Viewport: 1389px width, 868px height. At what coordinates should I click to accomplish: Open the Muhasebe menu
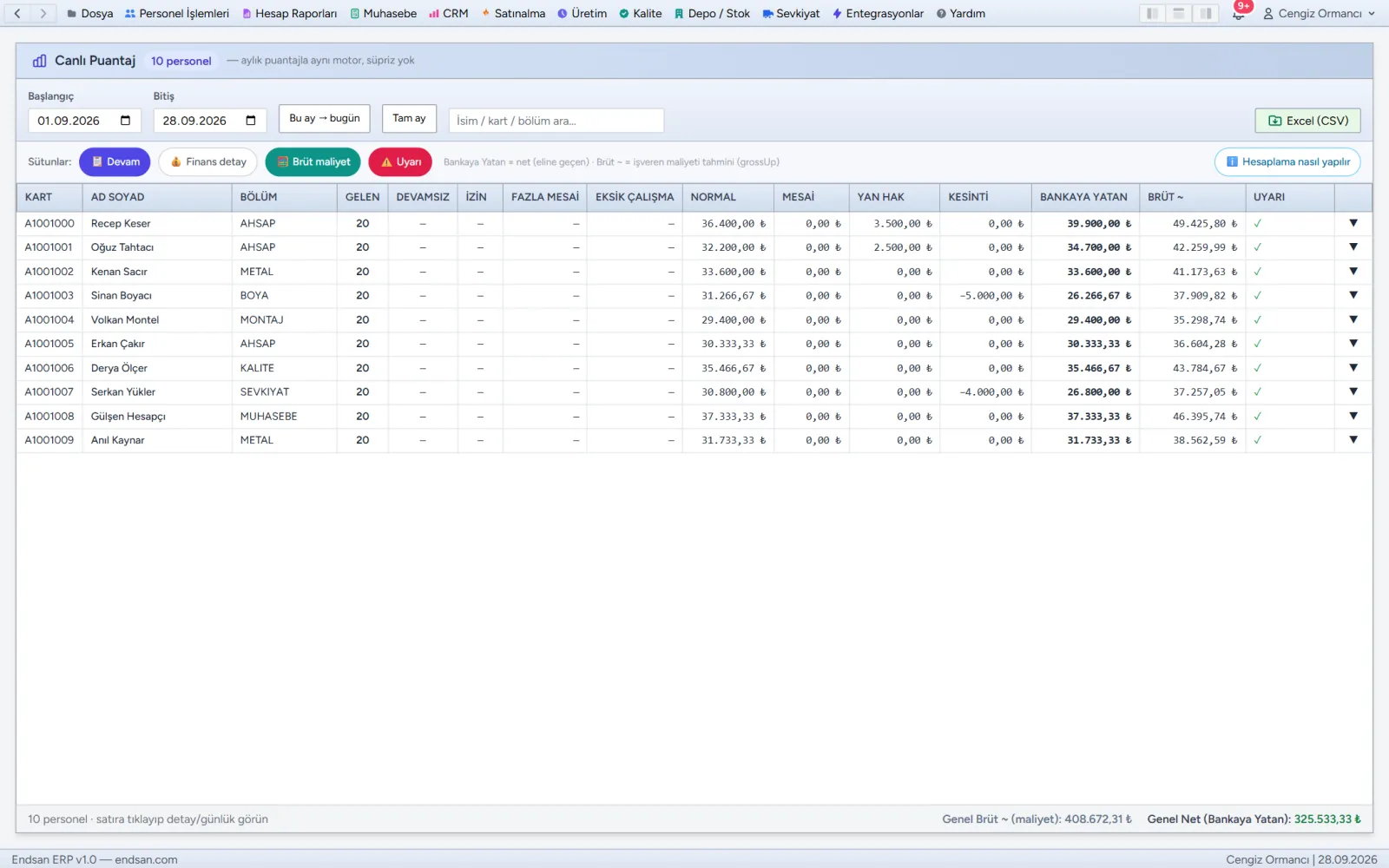click(x=384, y=13)
